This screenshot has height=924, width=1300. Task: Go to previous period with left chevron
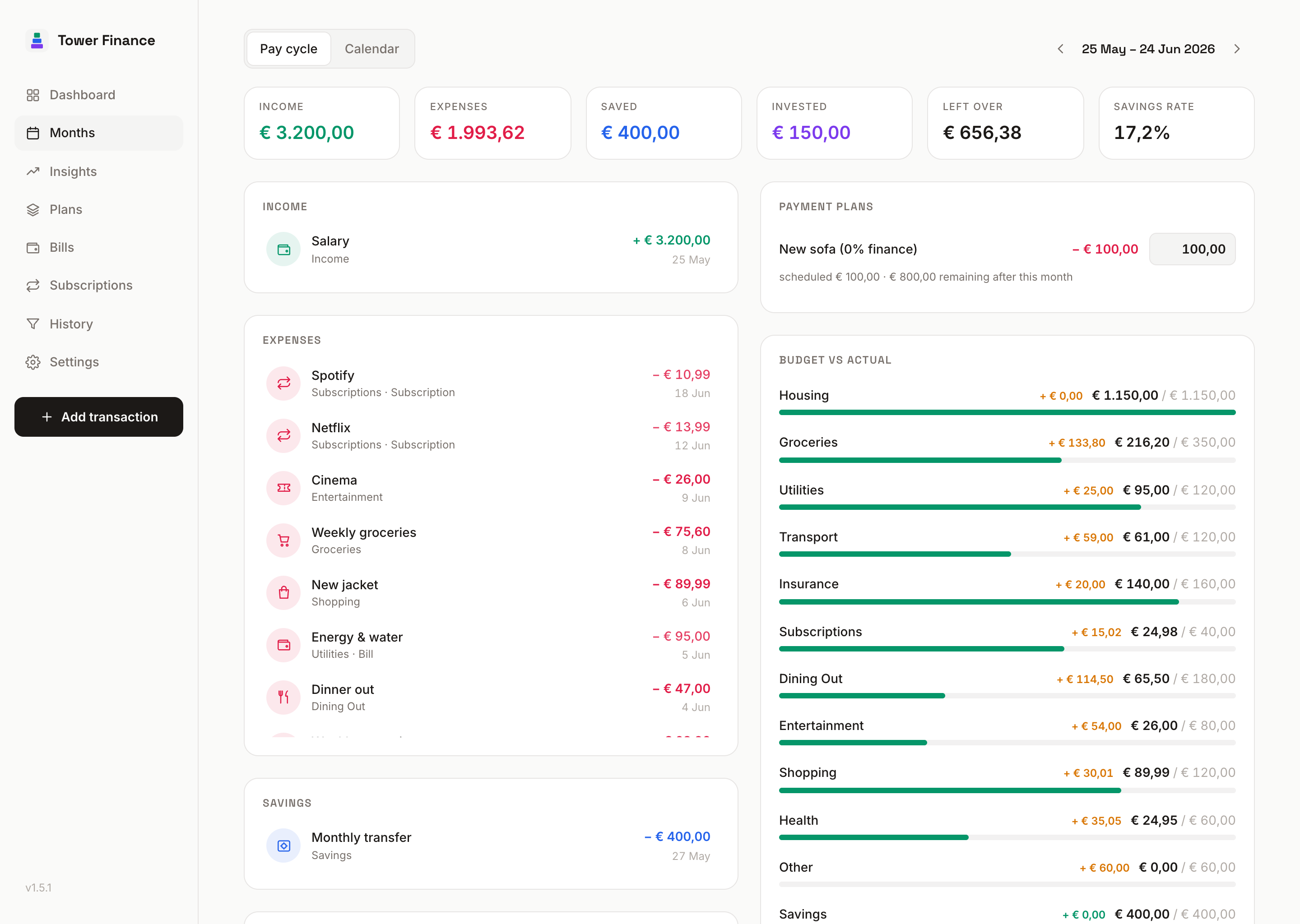point(1060,49)
